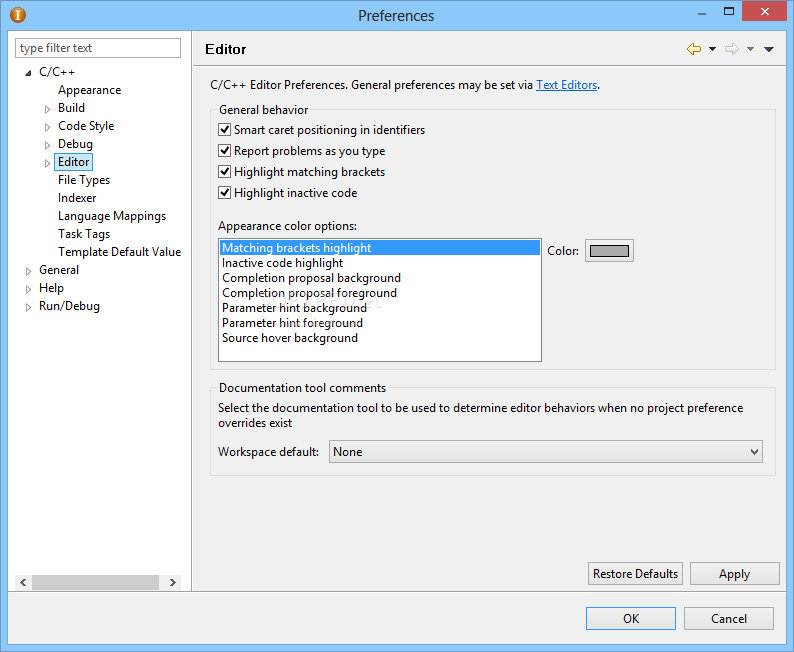Uncheck Highlight matching brackets
794x652 pixels.
(224, 172)
